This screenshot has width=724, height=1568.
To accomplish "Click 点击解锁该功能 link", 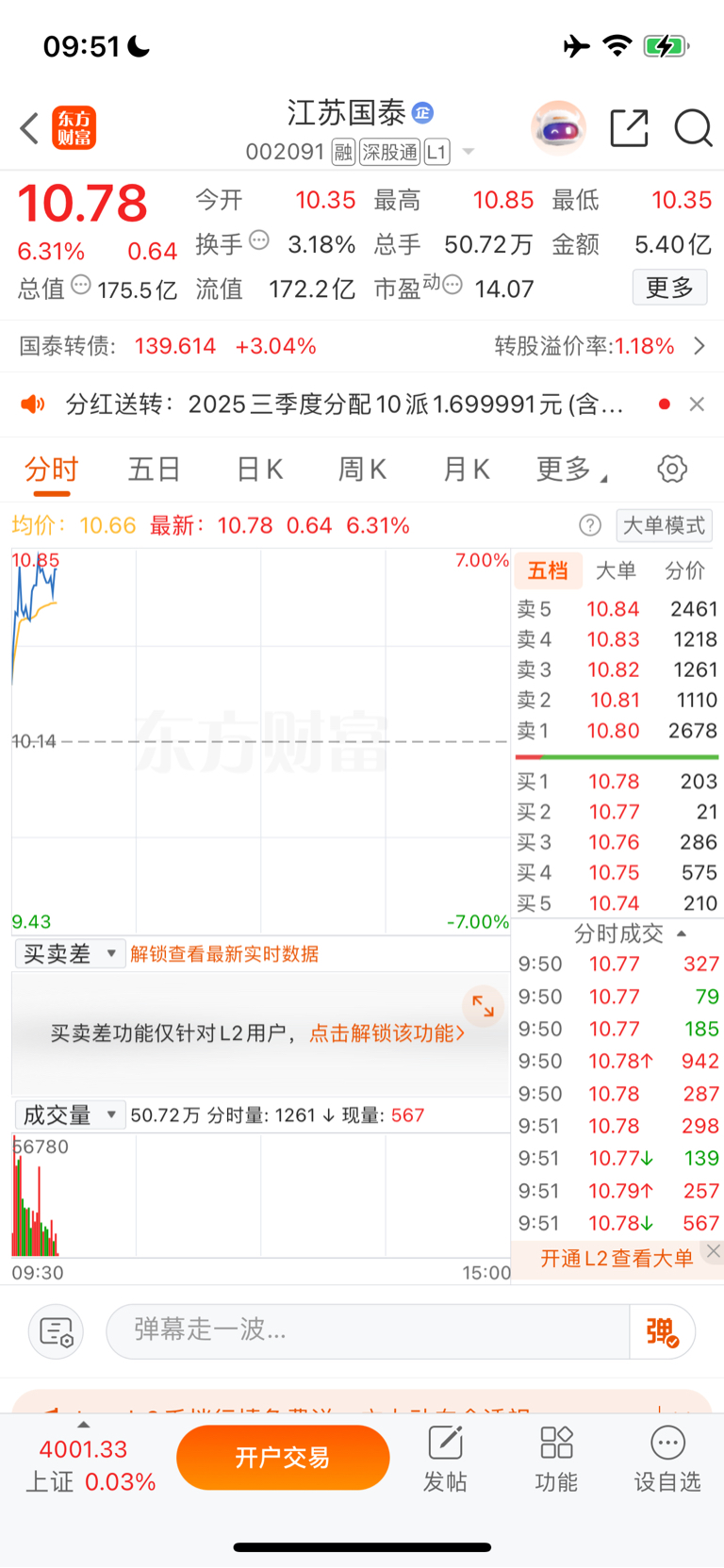I will point(387,1033).
